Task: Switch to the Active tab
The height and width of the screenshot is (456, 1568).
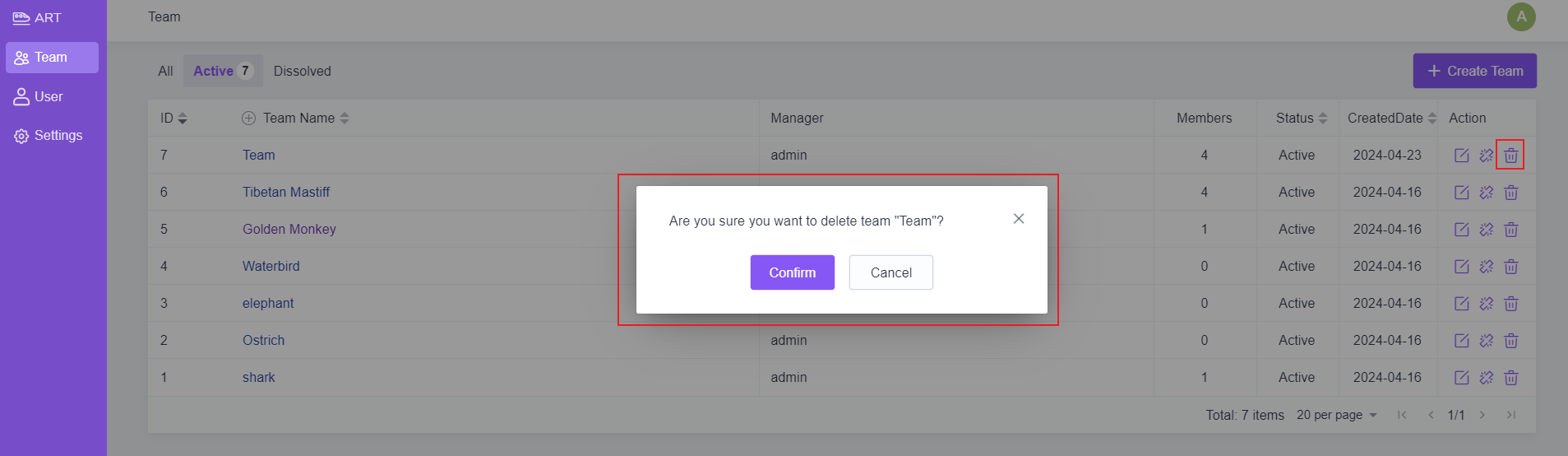Action: click(x=223, y=72)
